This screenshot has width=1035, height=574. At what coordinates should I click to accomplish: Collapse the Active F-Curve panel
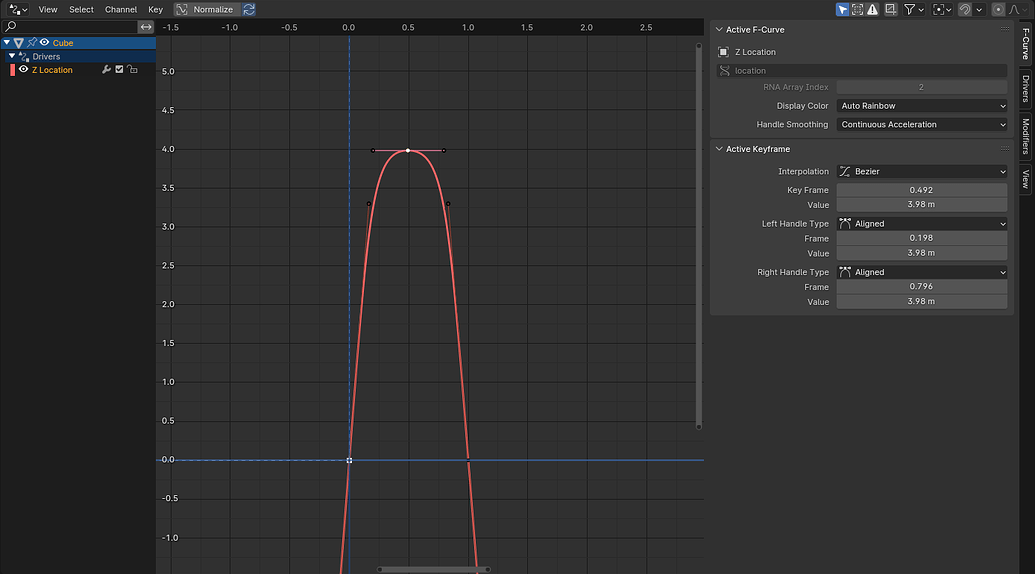click(719, 30)
